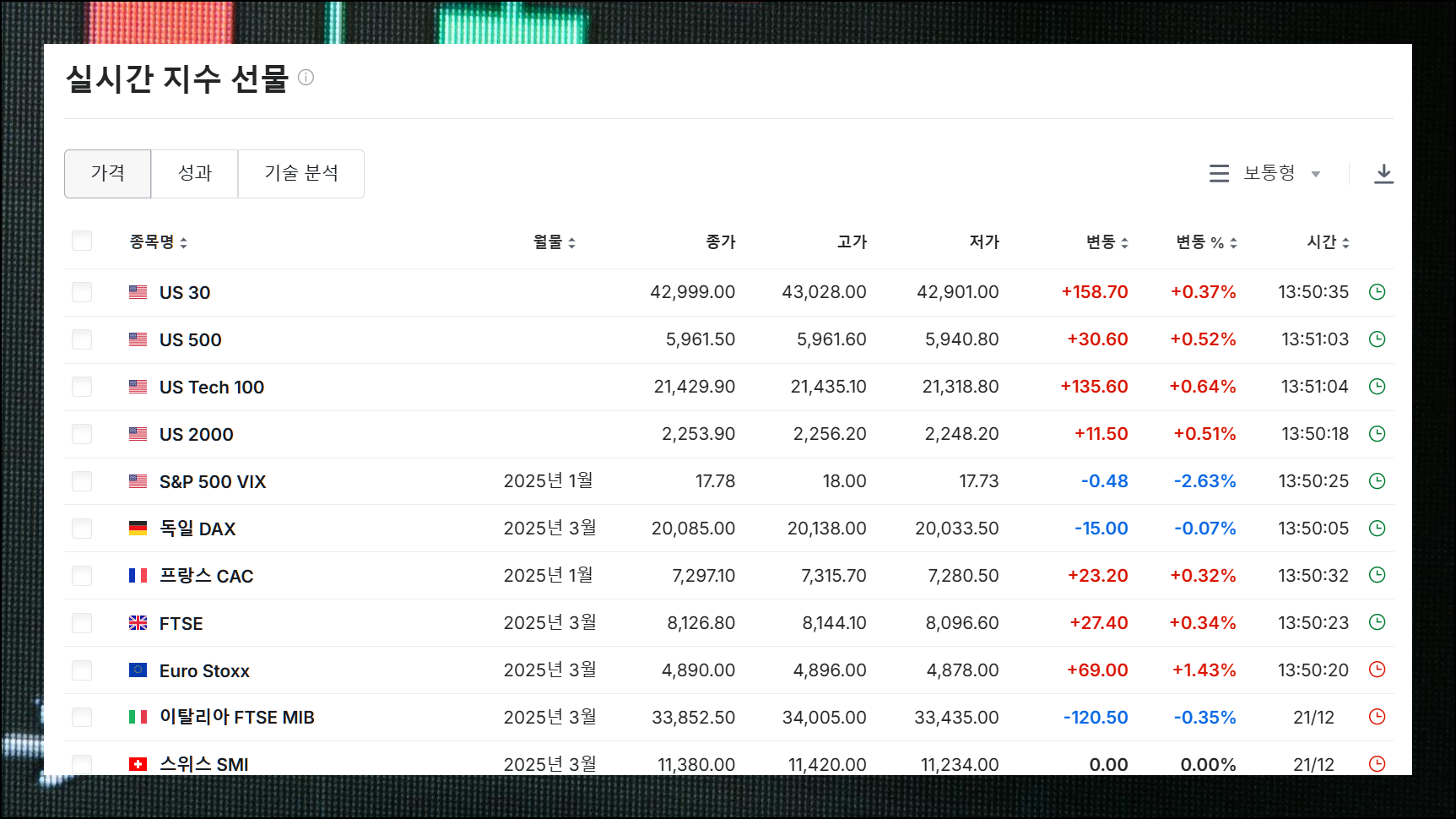Click the clock icon in the 독일 DAX row
Viewport: 1456px width, 819px height.
(x=1377, y=529)
